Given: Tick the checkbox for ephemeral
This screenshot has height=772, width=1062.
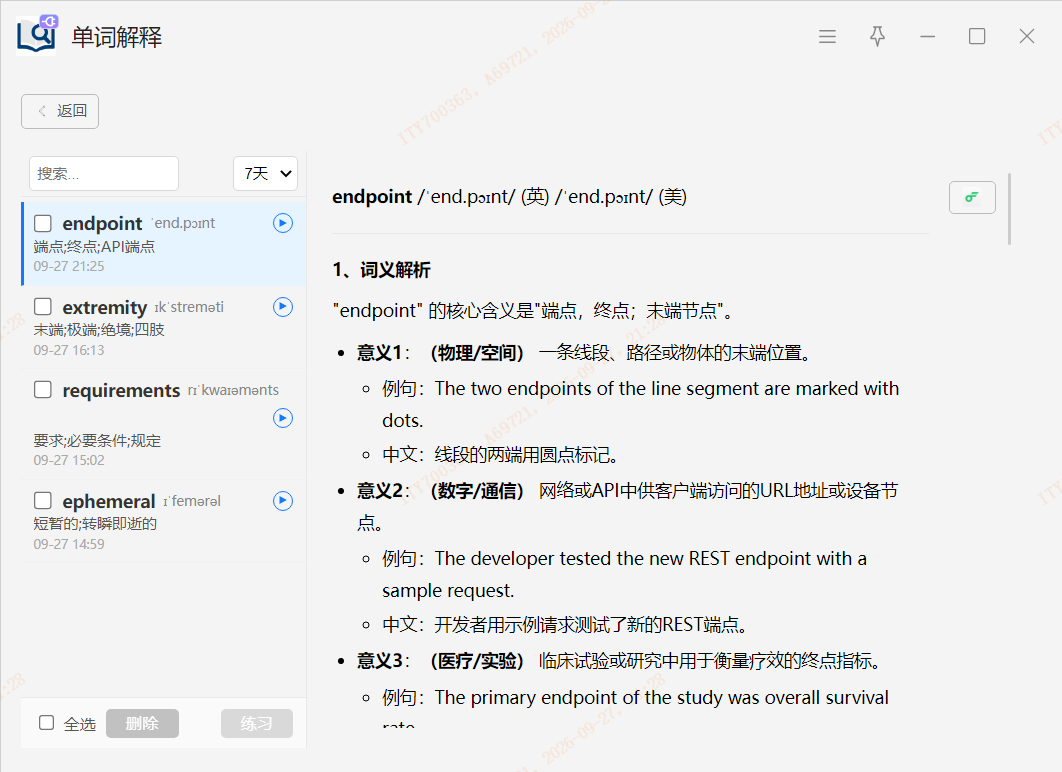Looking at the screenshot, I should pos(43,500).
